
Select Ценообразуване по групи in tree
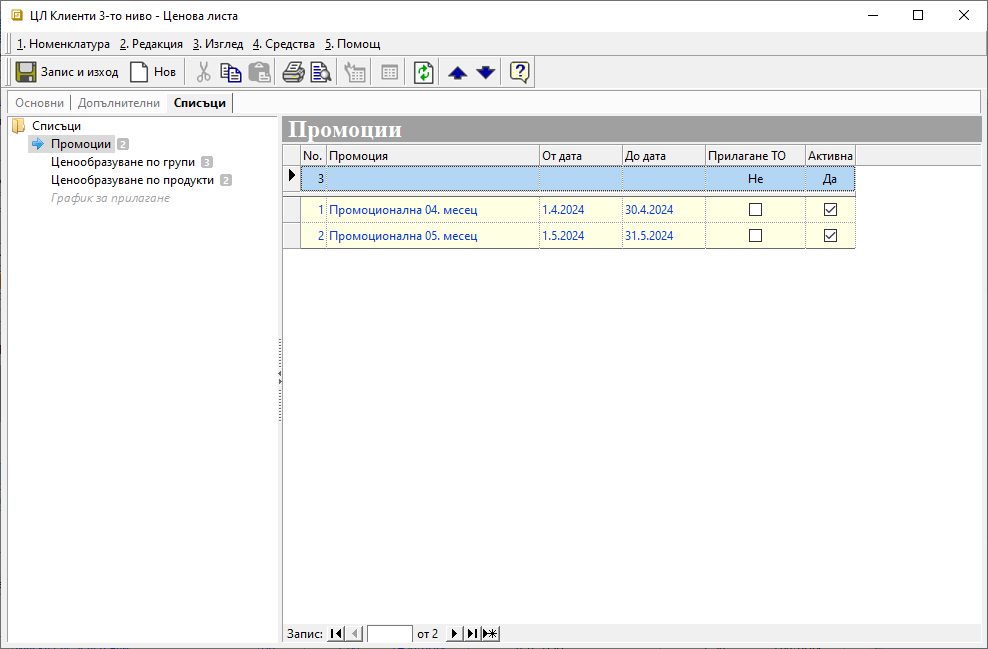point(122,162)
